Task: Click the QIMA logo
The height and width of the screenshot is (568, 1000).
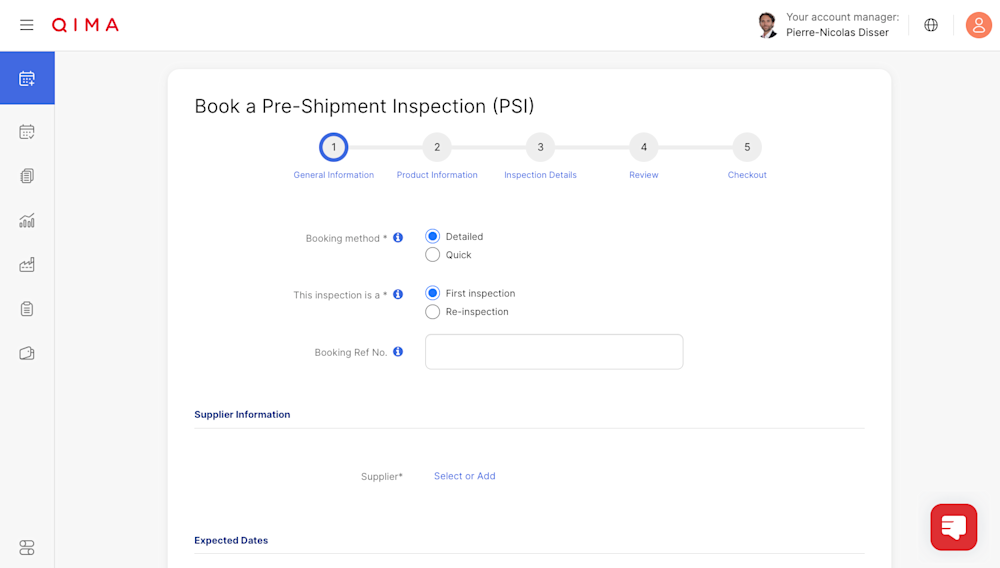Action: click(x=85, y=25)
